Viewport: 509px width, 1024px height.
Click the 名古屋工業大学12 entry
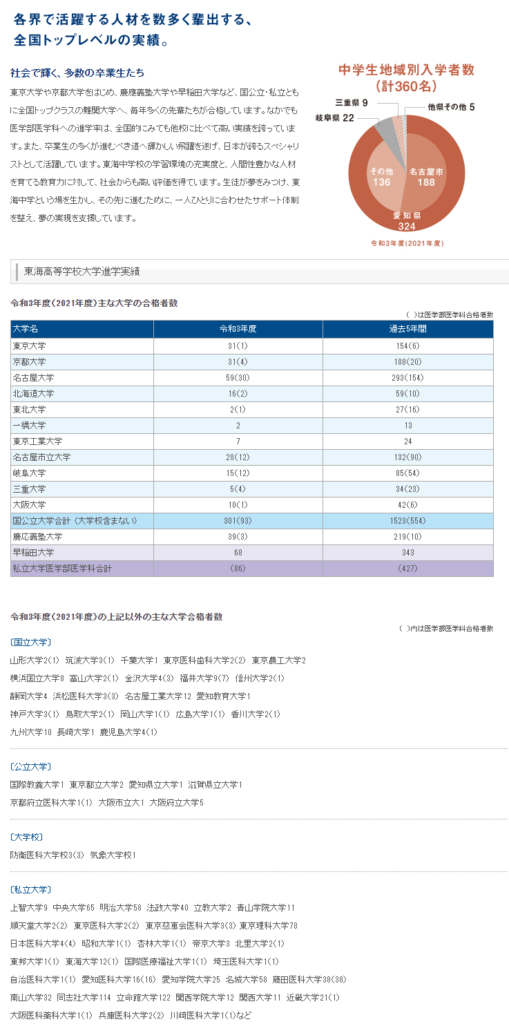(157, 696)
